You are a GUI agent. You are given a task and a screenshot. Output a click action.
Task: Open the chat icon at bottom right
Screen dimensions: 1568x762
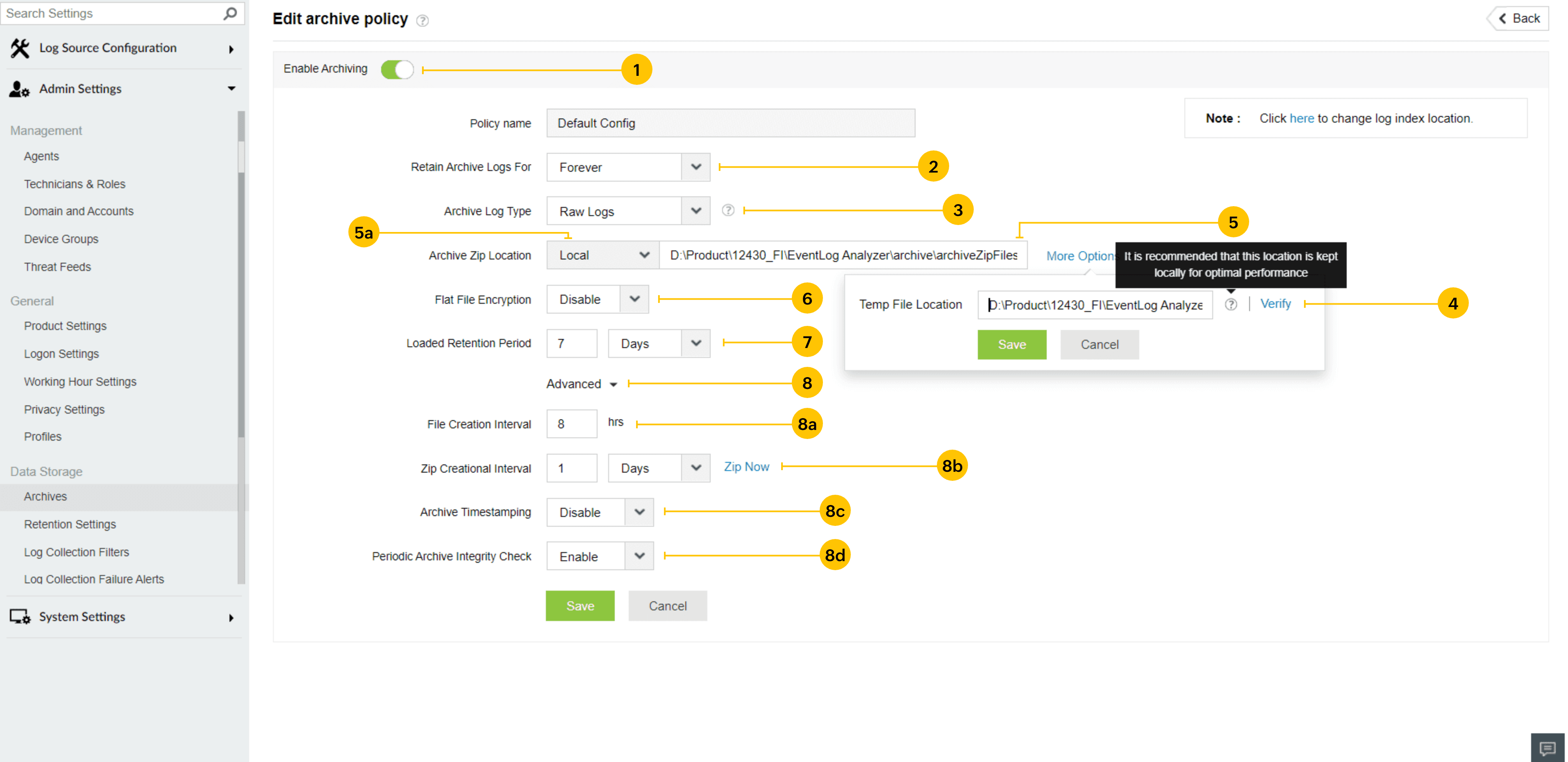coord(1547,748)
